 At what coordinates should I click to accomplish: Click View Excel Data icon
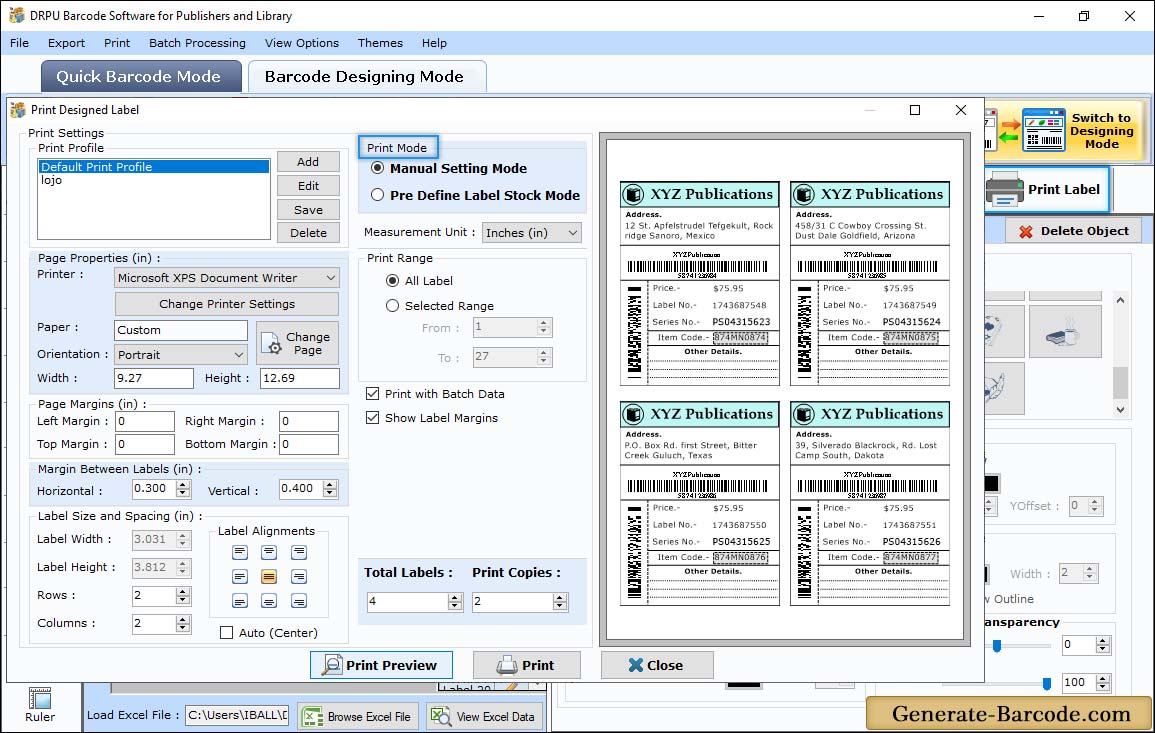coord(440,716)
